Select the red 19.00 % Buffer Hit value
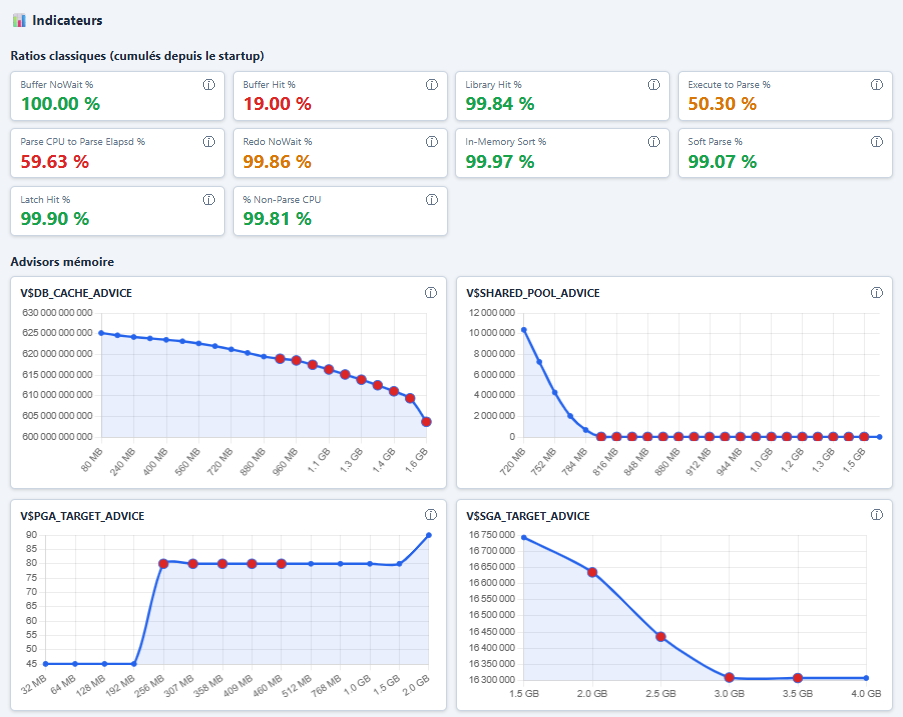This screenshot has width=903, height=717. pyautogui.click(x=277, y=104)
